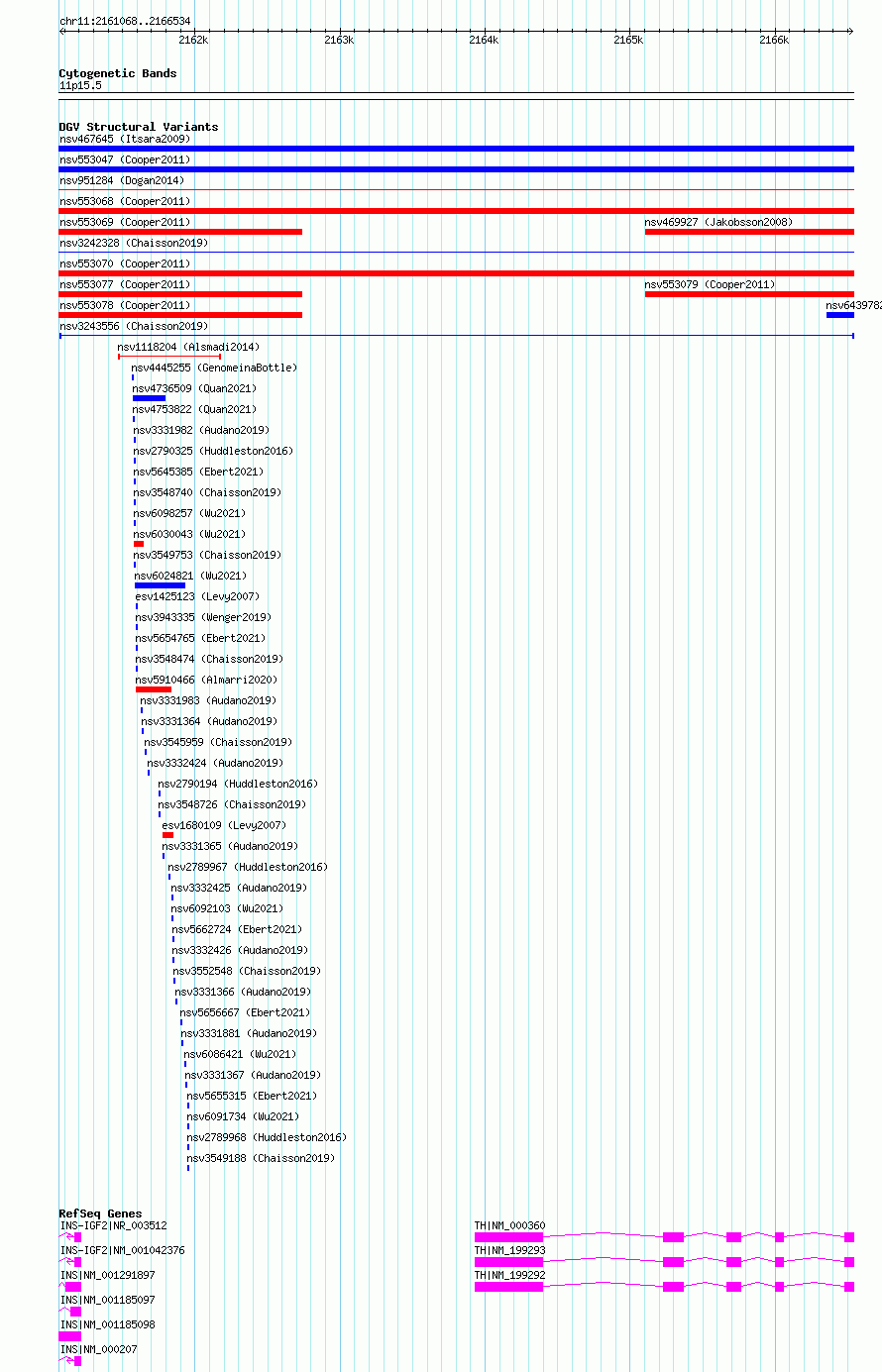Select the nsv3549753 (Chaisson2019) label
This screenshot has height=1372, width=882.
tap(207, 555)
